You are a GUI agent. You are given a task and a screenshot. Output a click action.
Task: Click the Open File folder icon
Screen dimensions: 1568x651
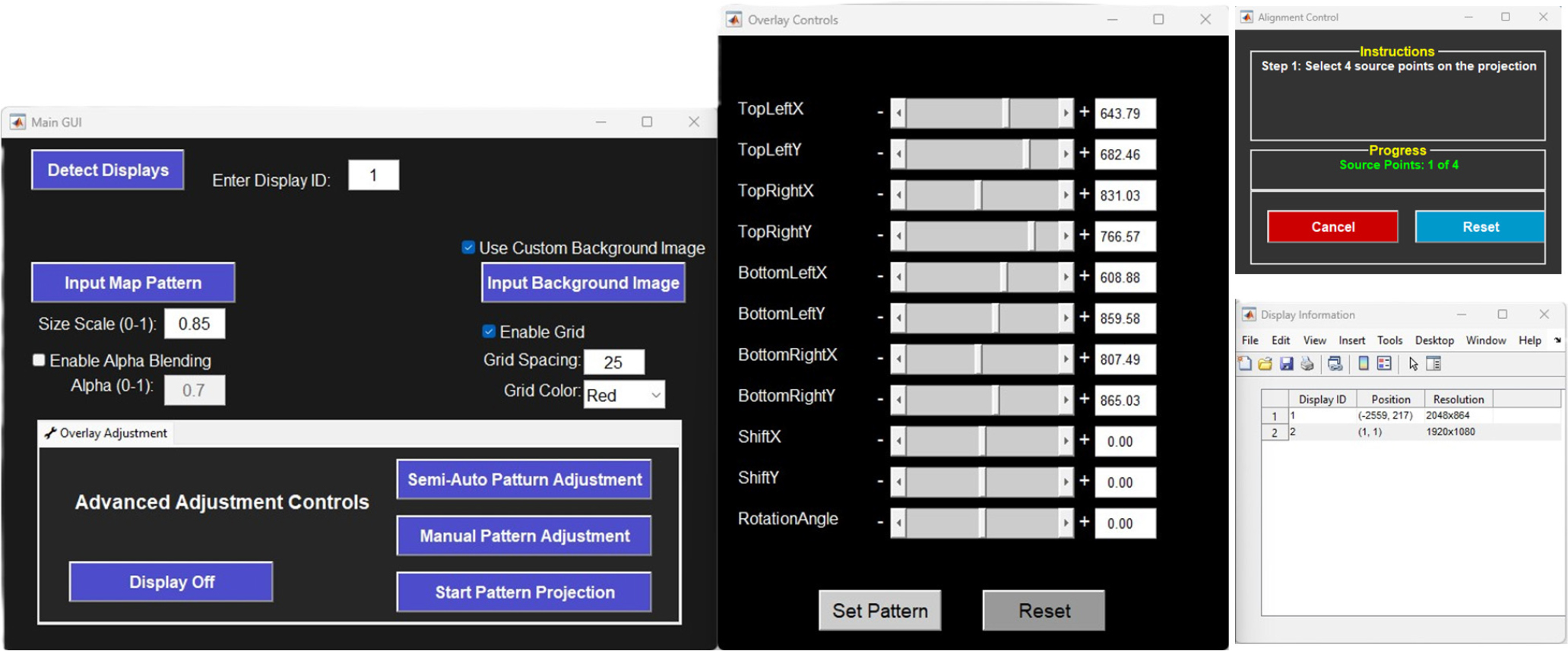tap(1265, 364)
